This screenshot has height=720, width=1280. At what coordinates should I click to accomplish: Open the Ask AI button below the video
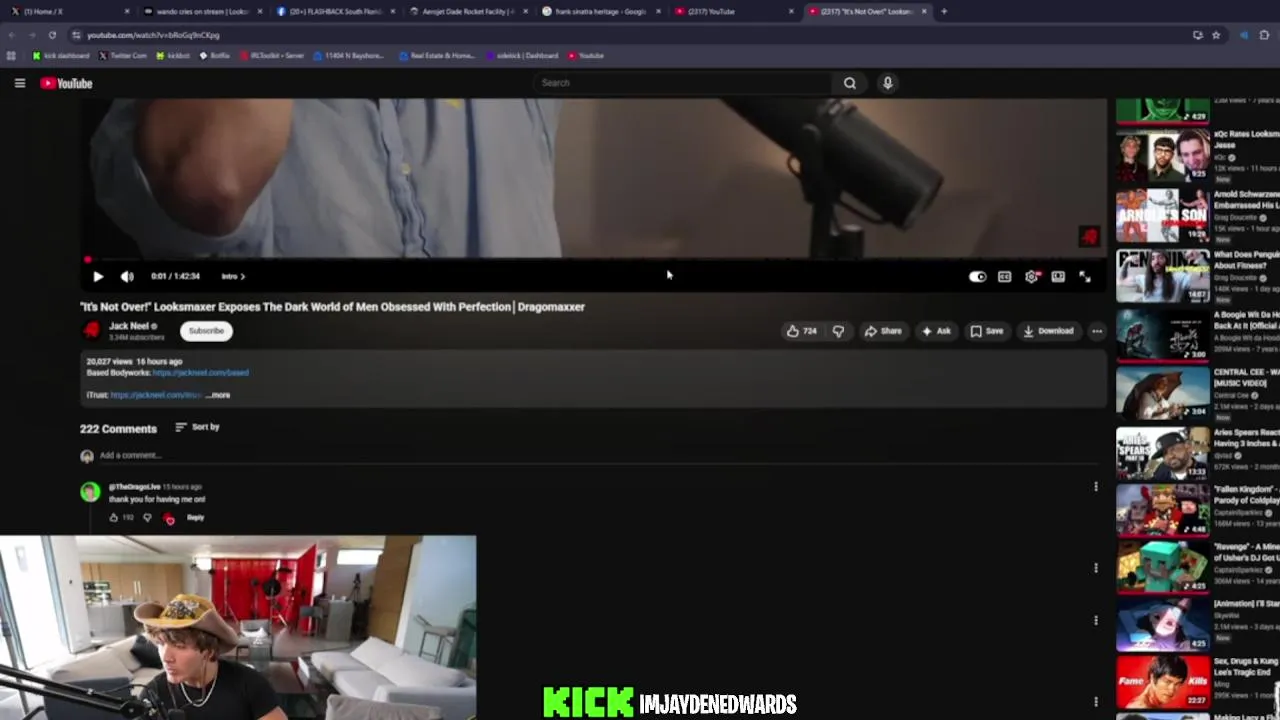point(937,331)
